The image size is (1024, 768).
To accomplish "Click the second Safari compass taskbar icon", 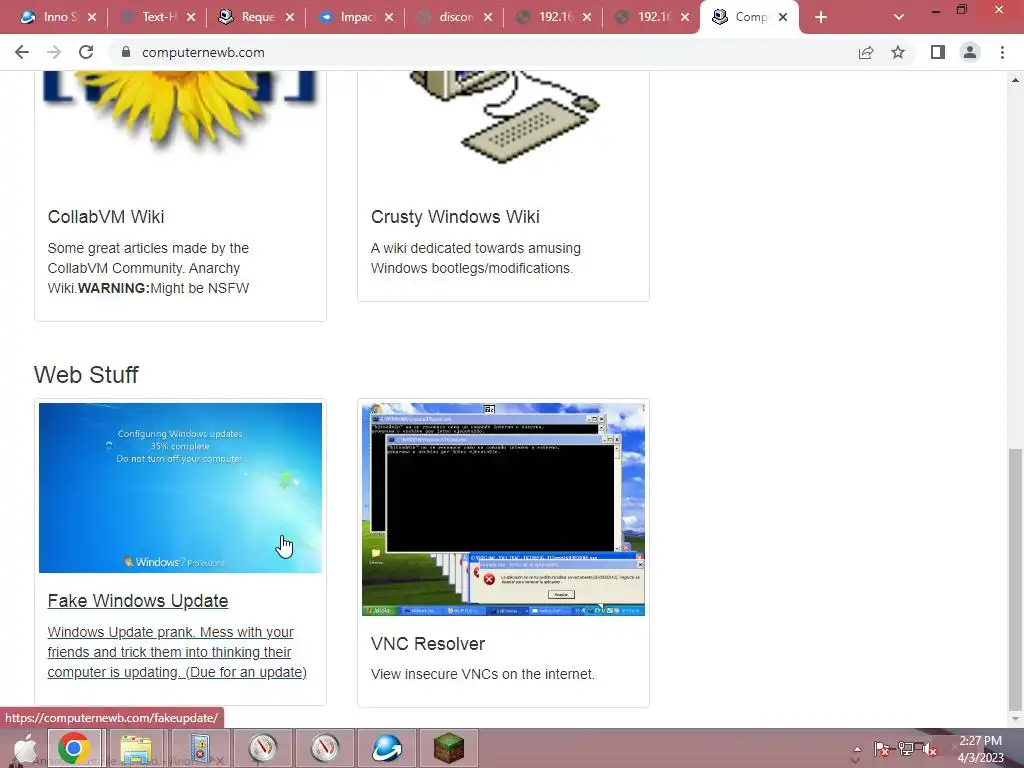I will point(325,748).
